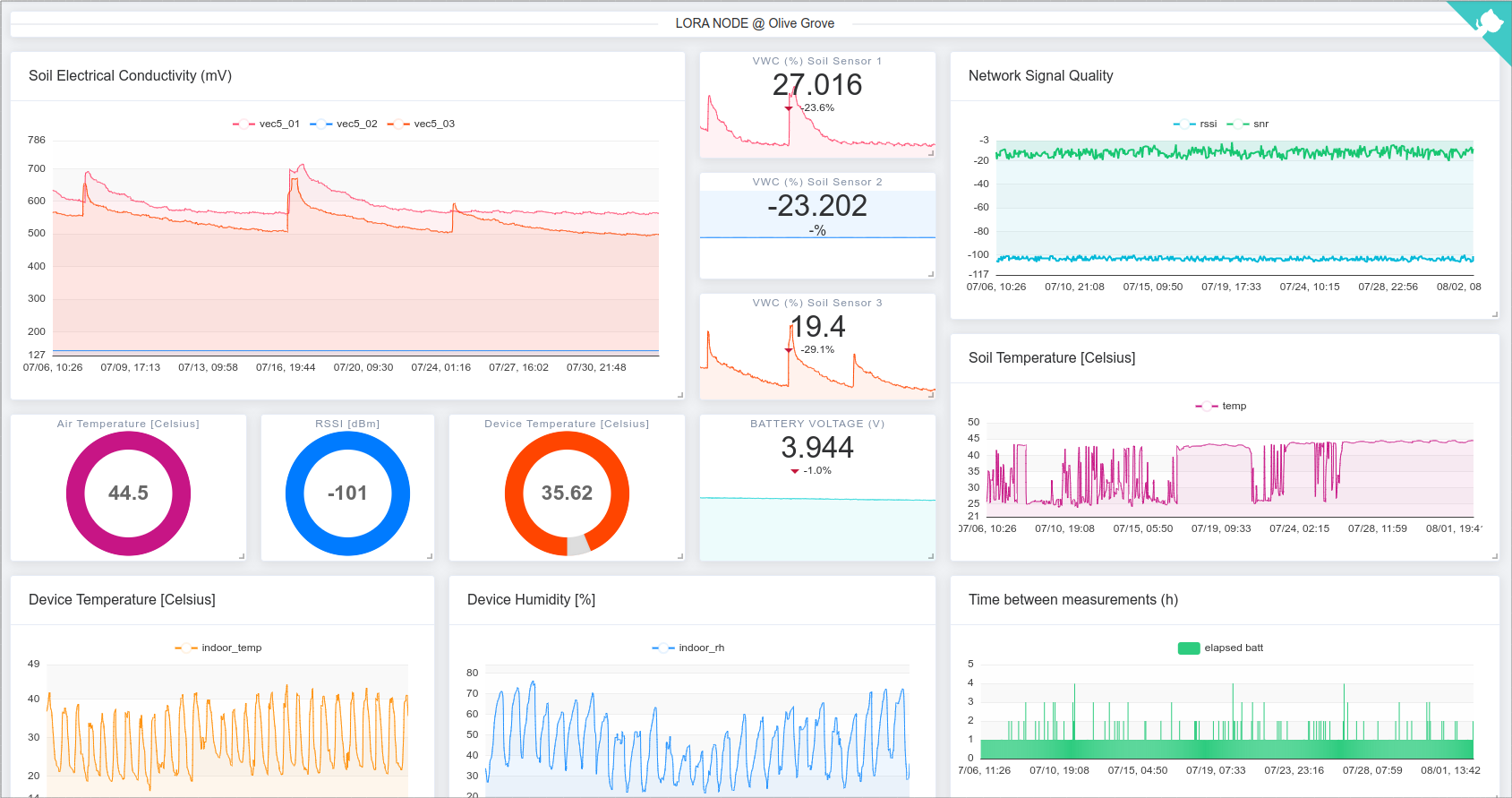
Task: Click resize handle of Device Temperature gauge card
Action: 680,556
